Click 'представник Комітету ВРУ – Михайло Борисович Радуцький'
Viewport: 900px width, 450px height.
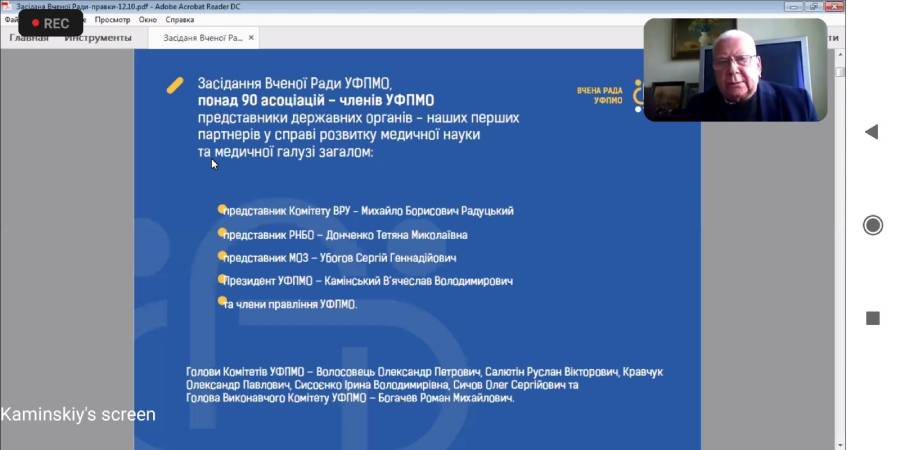coord(368,211)
